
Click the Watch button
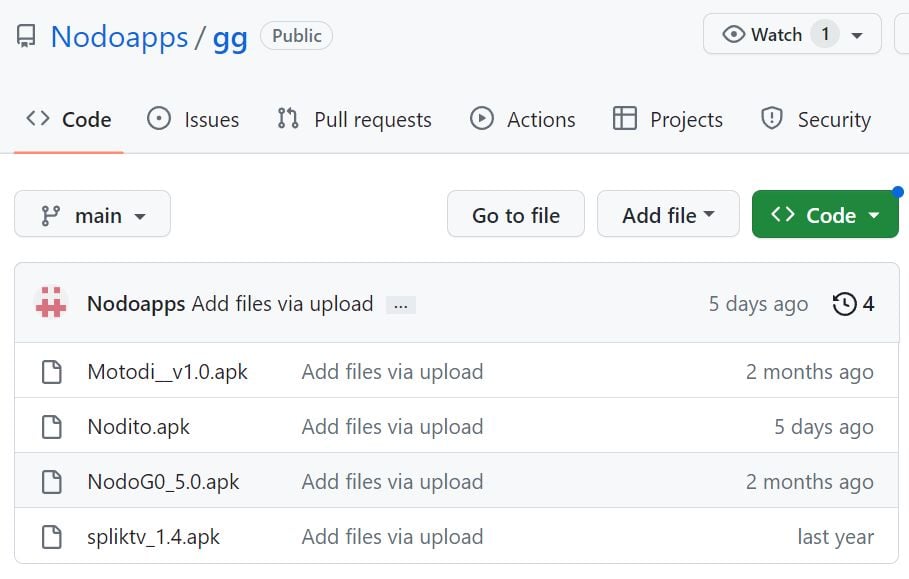coord(792,34)
